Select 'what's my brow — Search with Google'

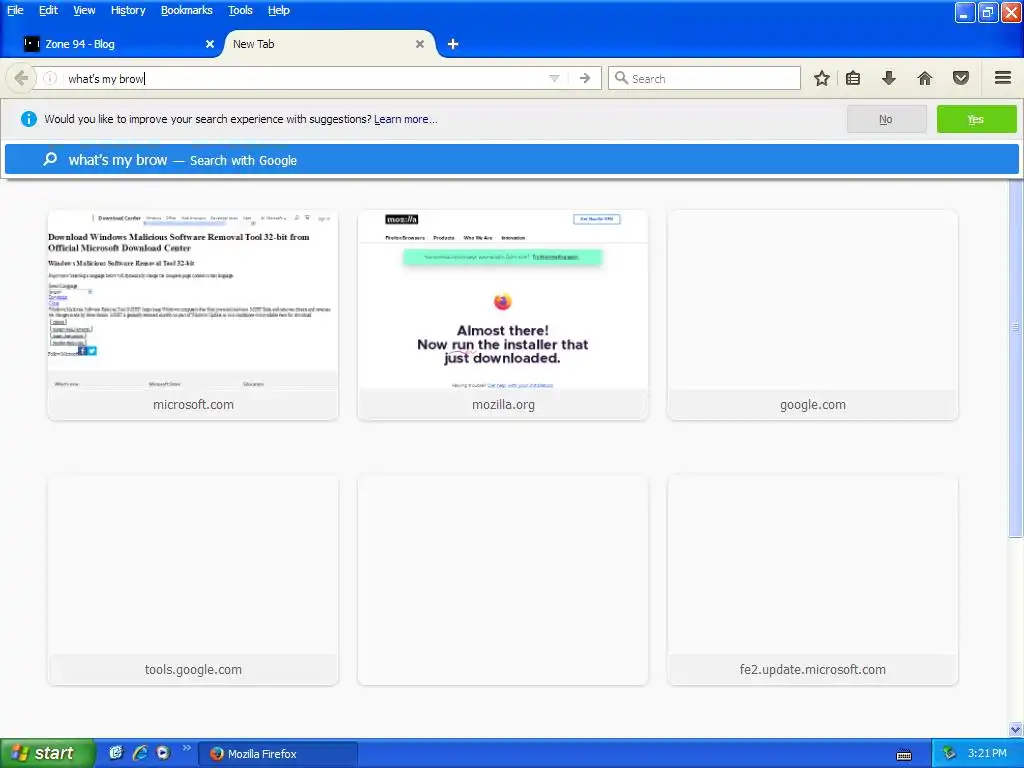(x=511, y=160)
